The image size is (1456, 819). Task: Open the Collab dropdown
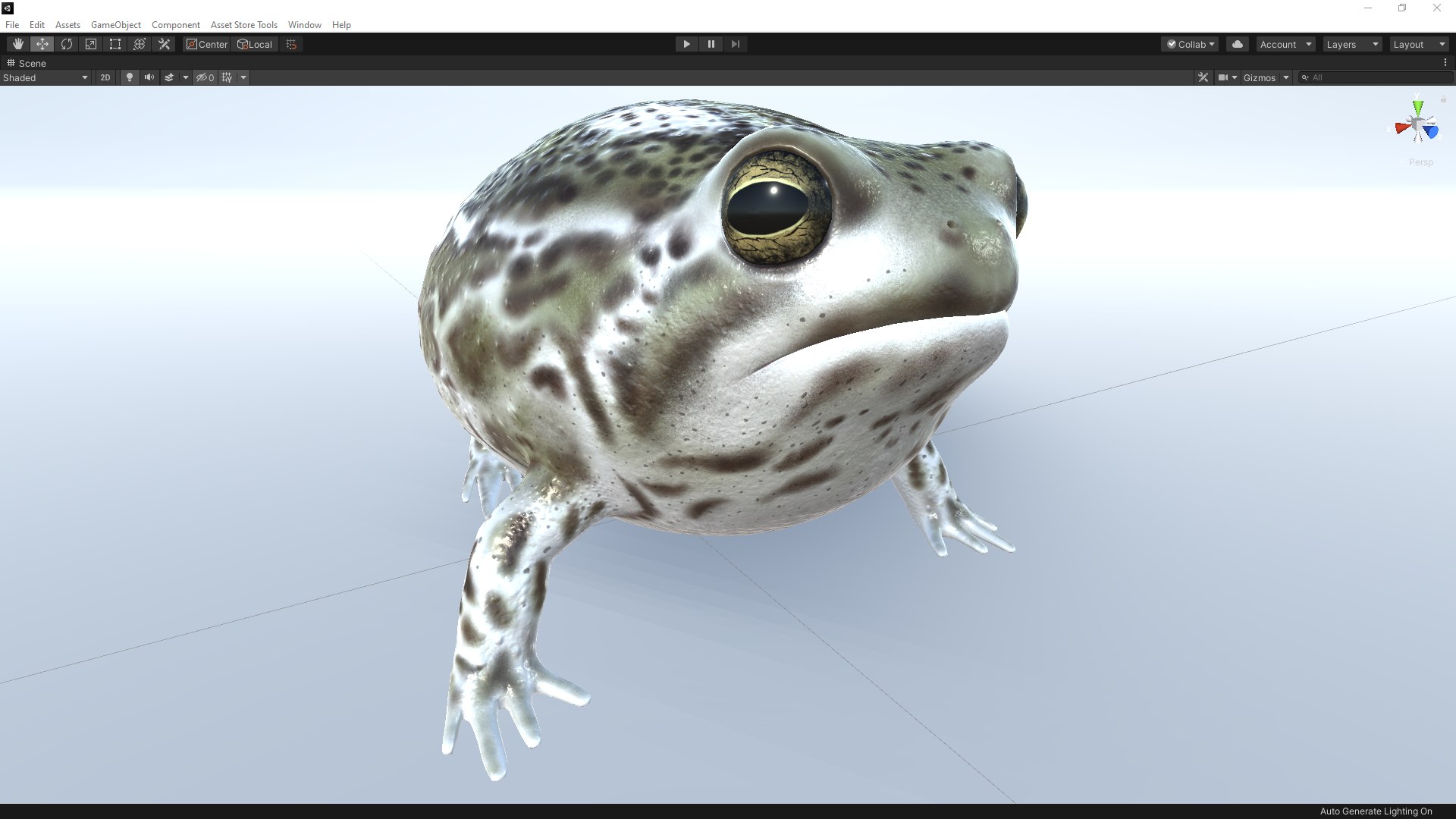(1190, 44)
